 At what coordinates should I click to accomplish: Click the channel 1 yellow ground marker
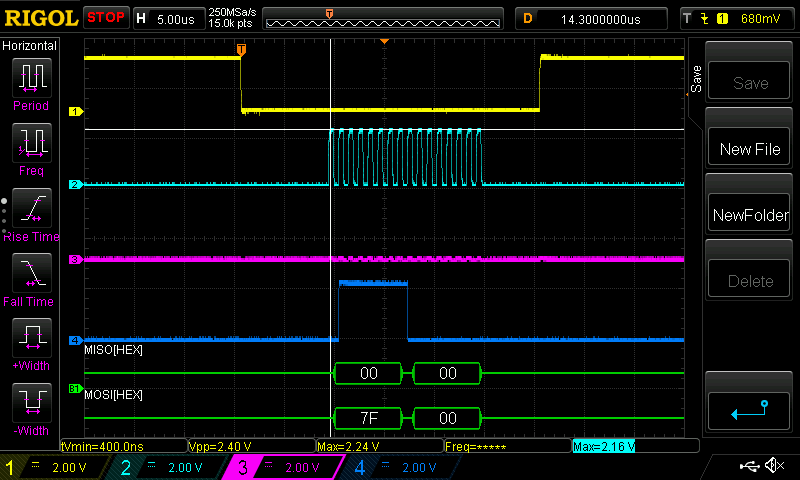[x=76, y=111]
